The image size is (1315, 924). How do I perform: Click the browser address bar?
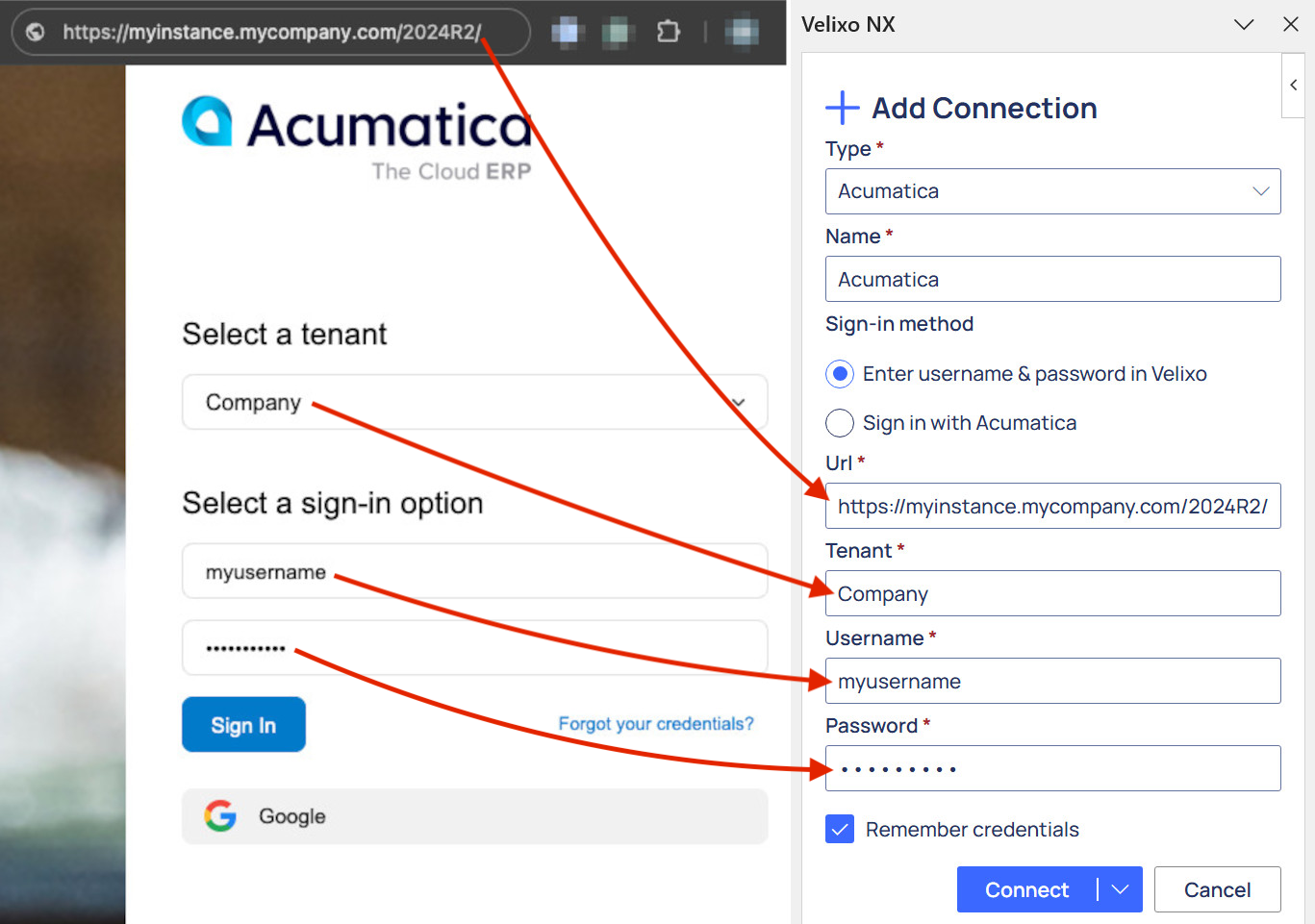point(271,32)
